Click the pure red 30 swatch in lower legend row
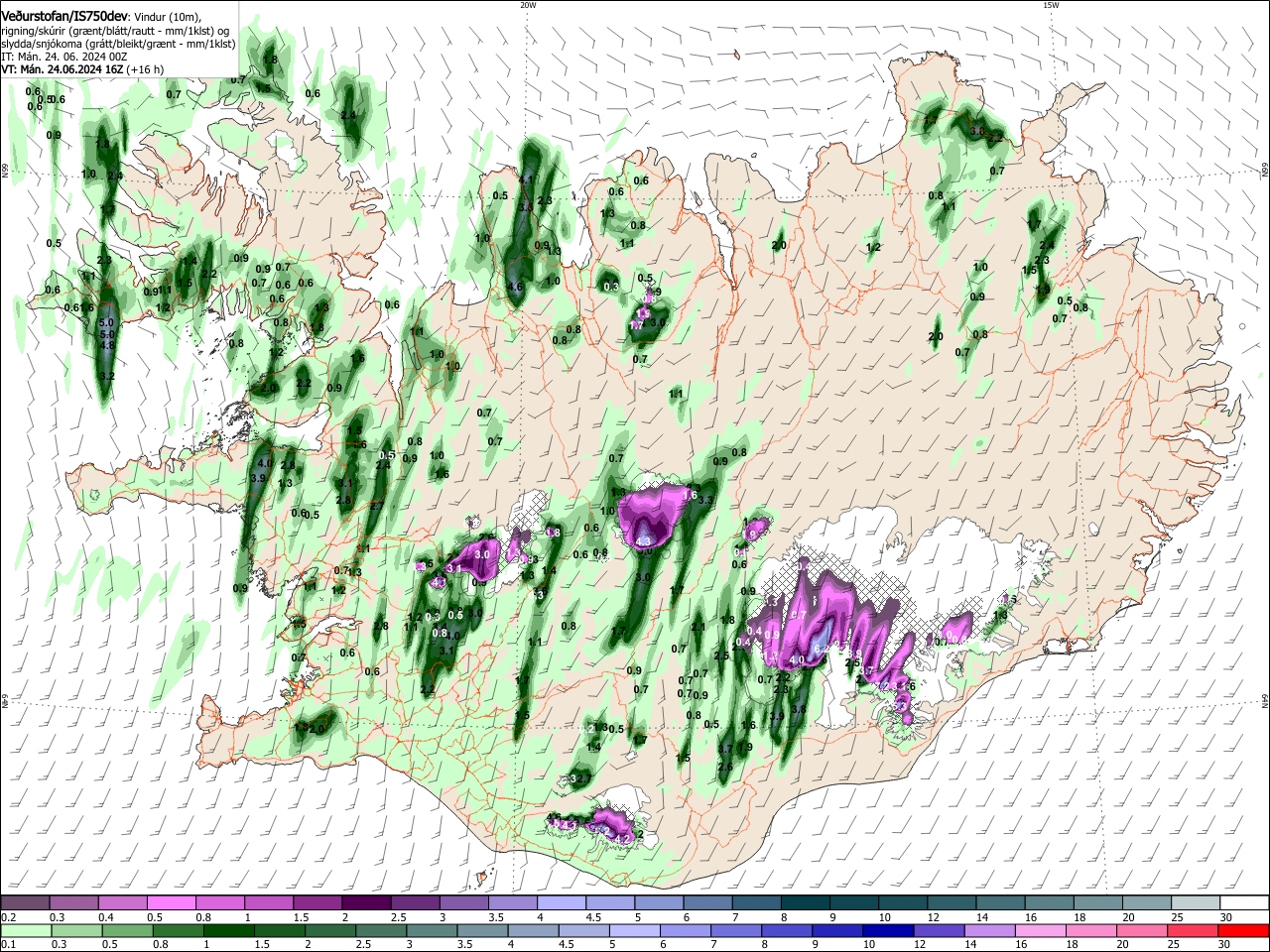This screenshot has height=952, width=1270. pos(1242,930)
